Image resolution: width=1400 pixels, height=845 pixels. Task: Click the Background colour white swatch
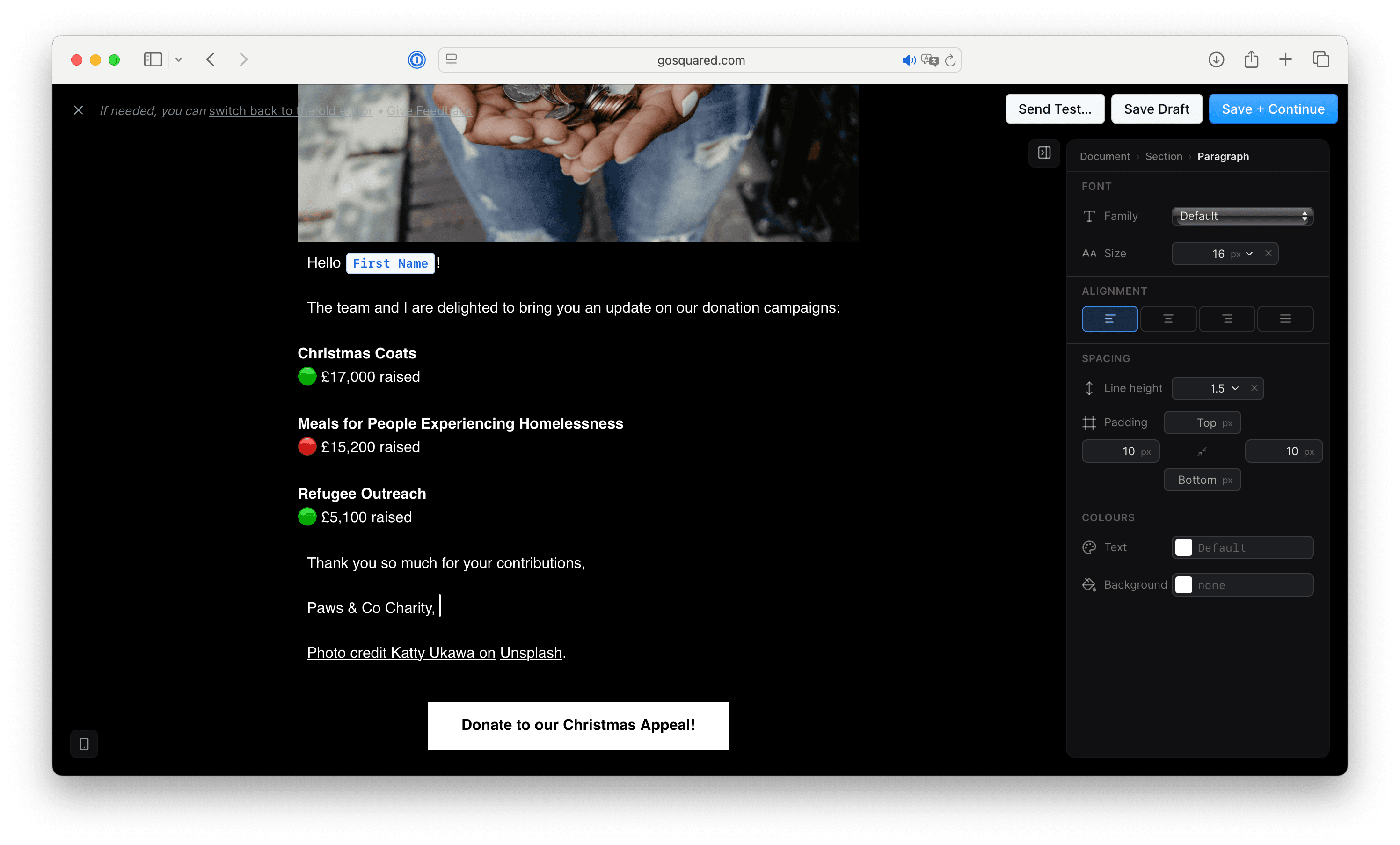click(x=1183, y=585)
